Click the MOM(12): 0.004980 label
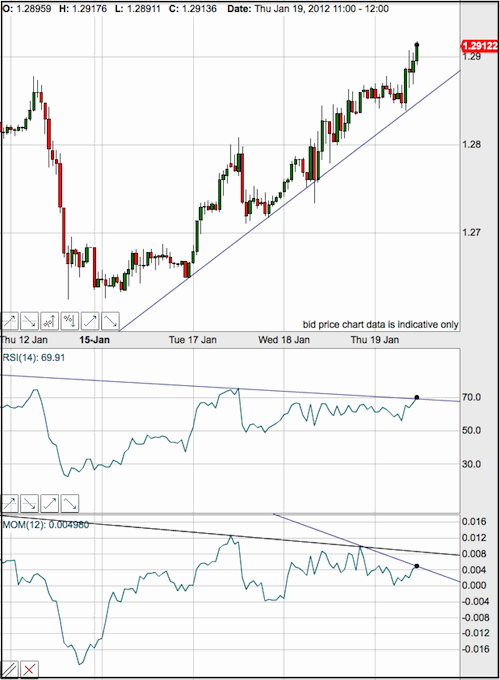 point(46,525)
